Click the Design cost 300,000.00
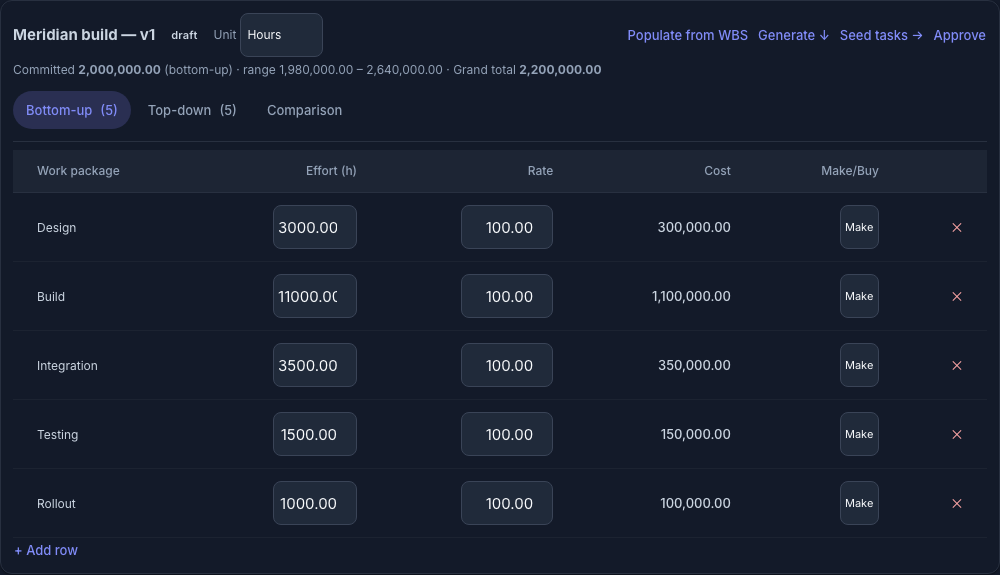 point(694,228)
